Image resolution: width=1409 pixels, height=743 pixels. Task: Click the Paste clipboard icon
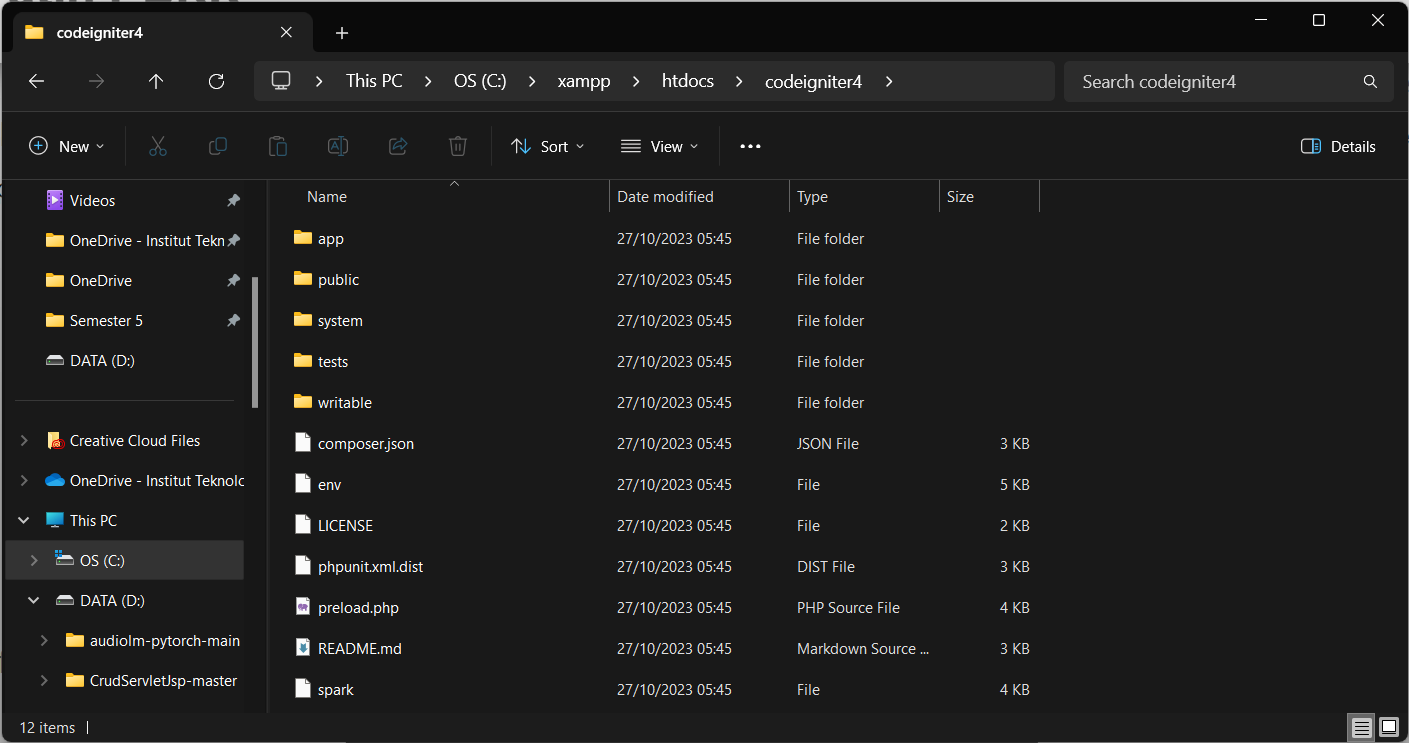tap(278, 146)
